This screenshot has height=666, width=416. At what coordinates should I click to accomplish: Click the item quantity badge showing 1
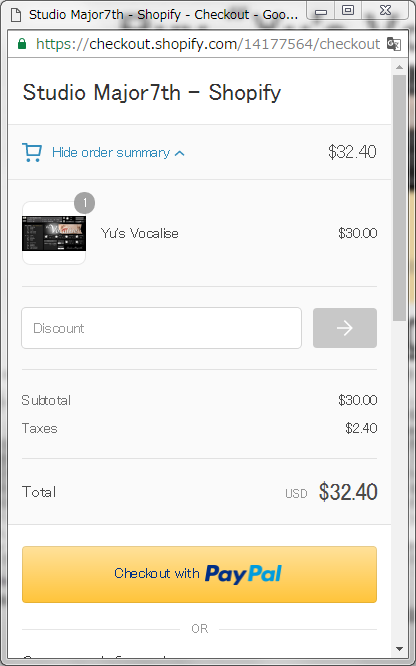85,203
